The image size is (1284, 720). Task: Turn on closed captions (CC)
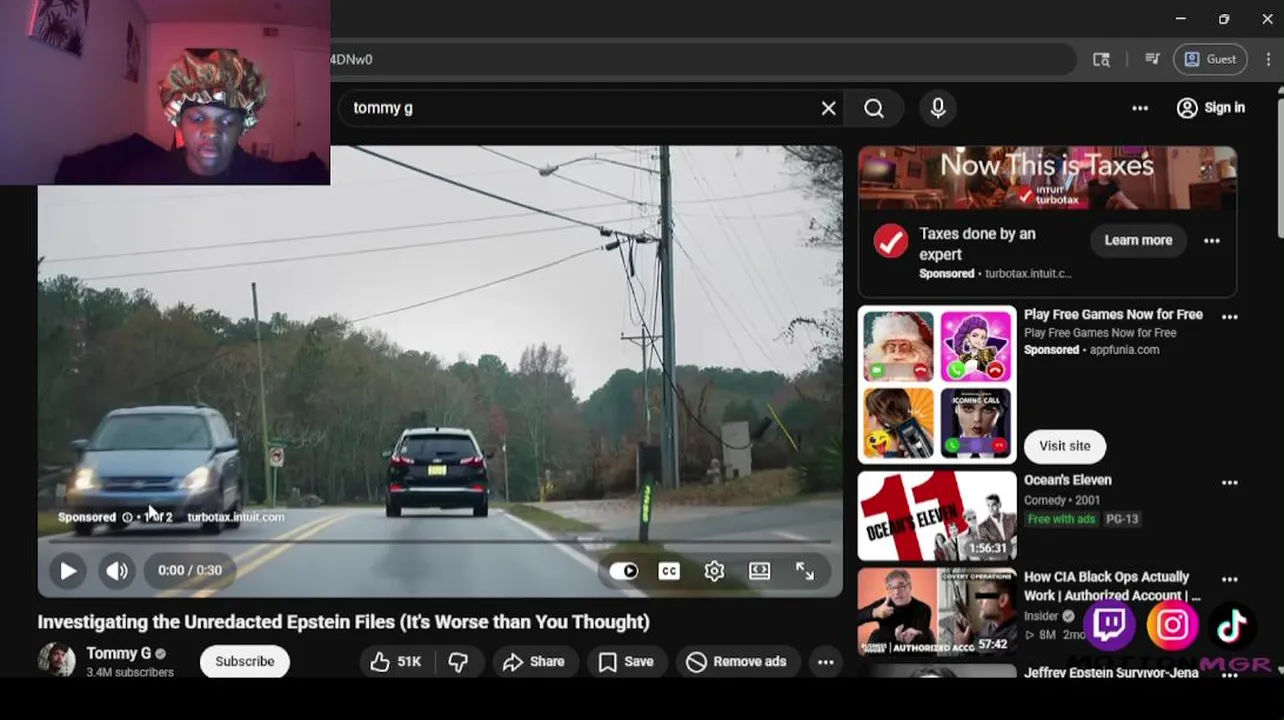click(669, 571)
